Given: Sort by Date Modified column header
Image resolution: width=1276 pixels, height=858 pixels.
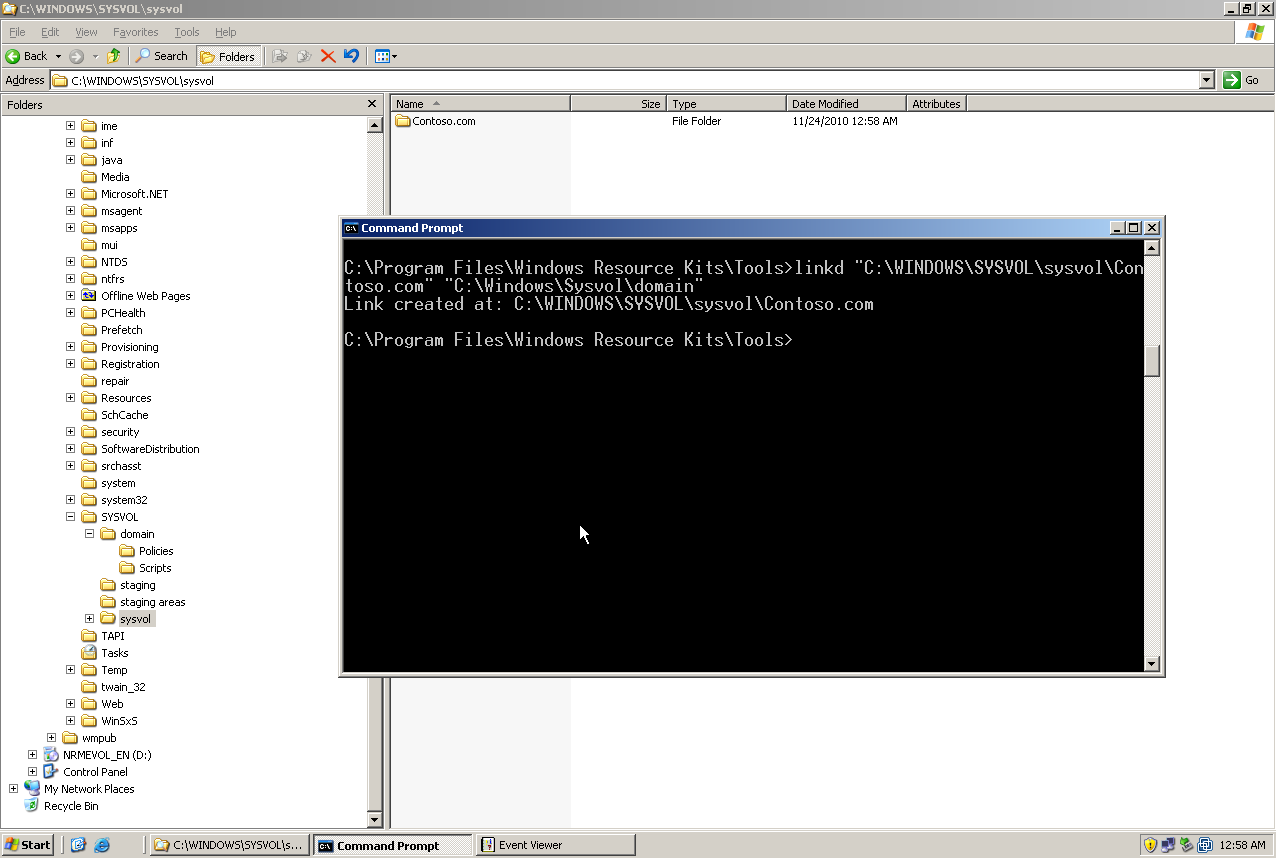Looking at the screenshot, I should 847,104.
